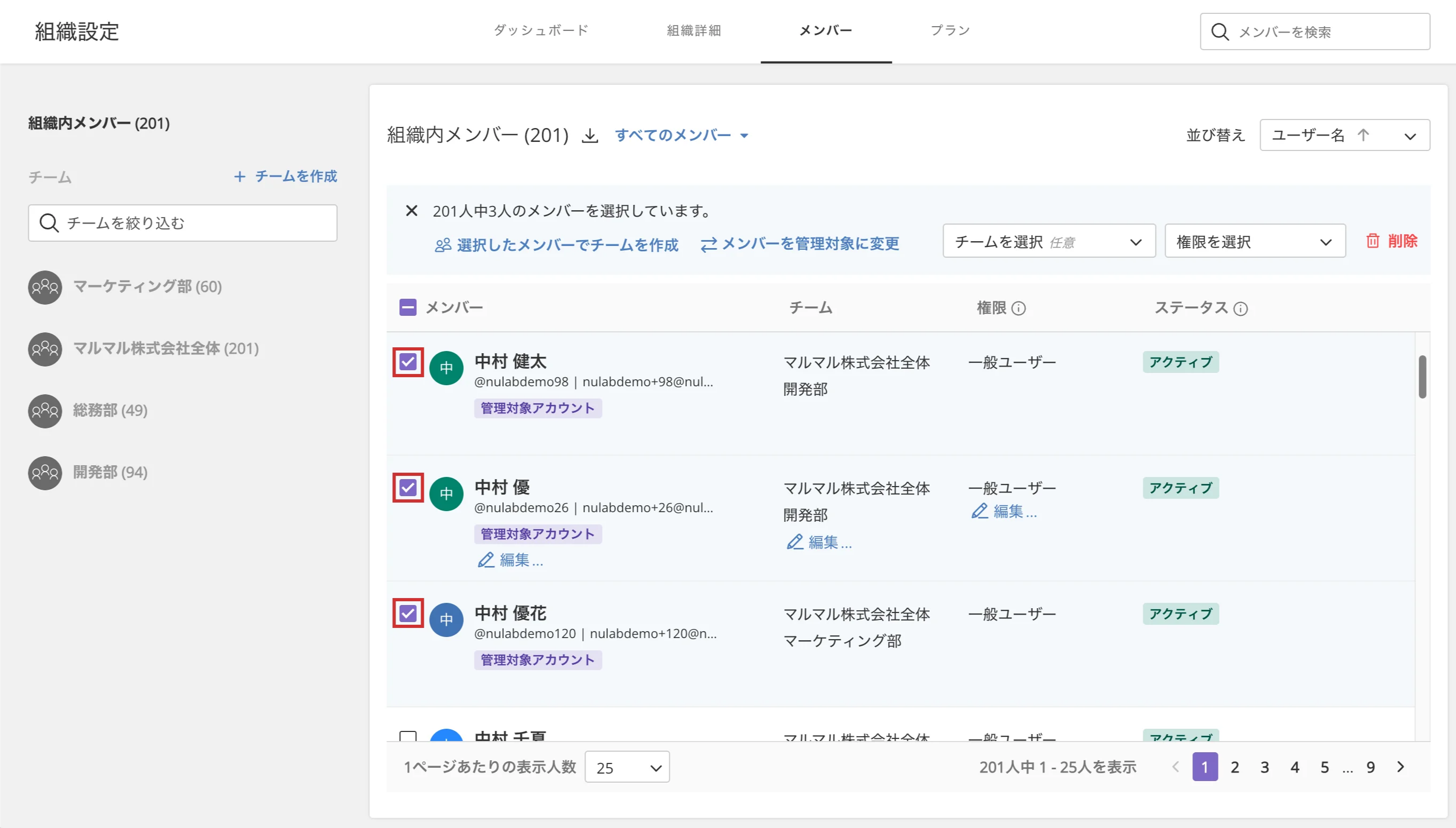This screenshot has height=828, width=1456.
Task: Dismiss the selection banner with X icon
Action: coord(412,211)
